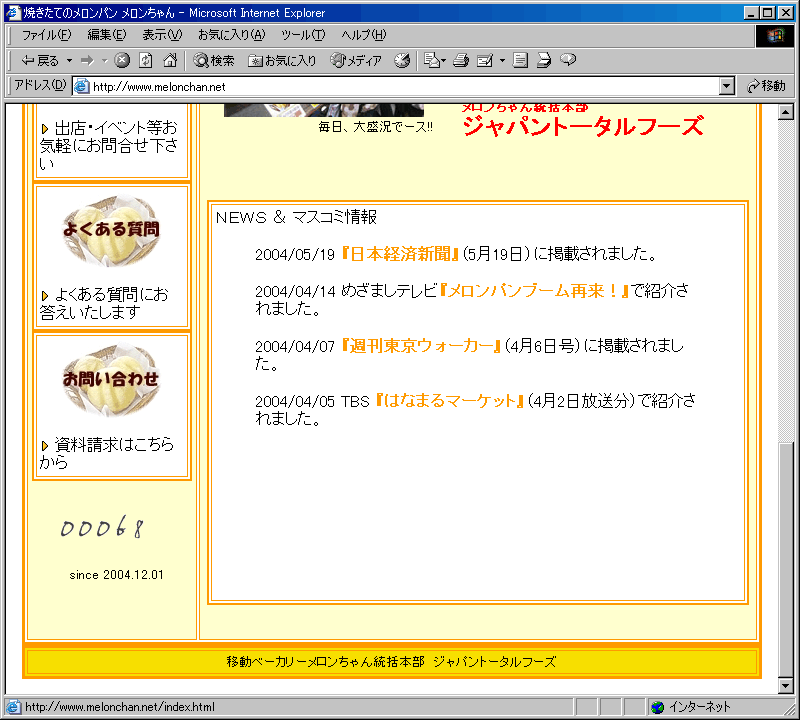
Task: Click the Windows logo throbber
Action: [775, 35]
